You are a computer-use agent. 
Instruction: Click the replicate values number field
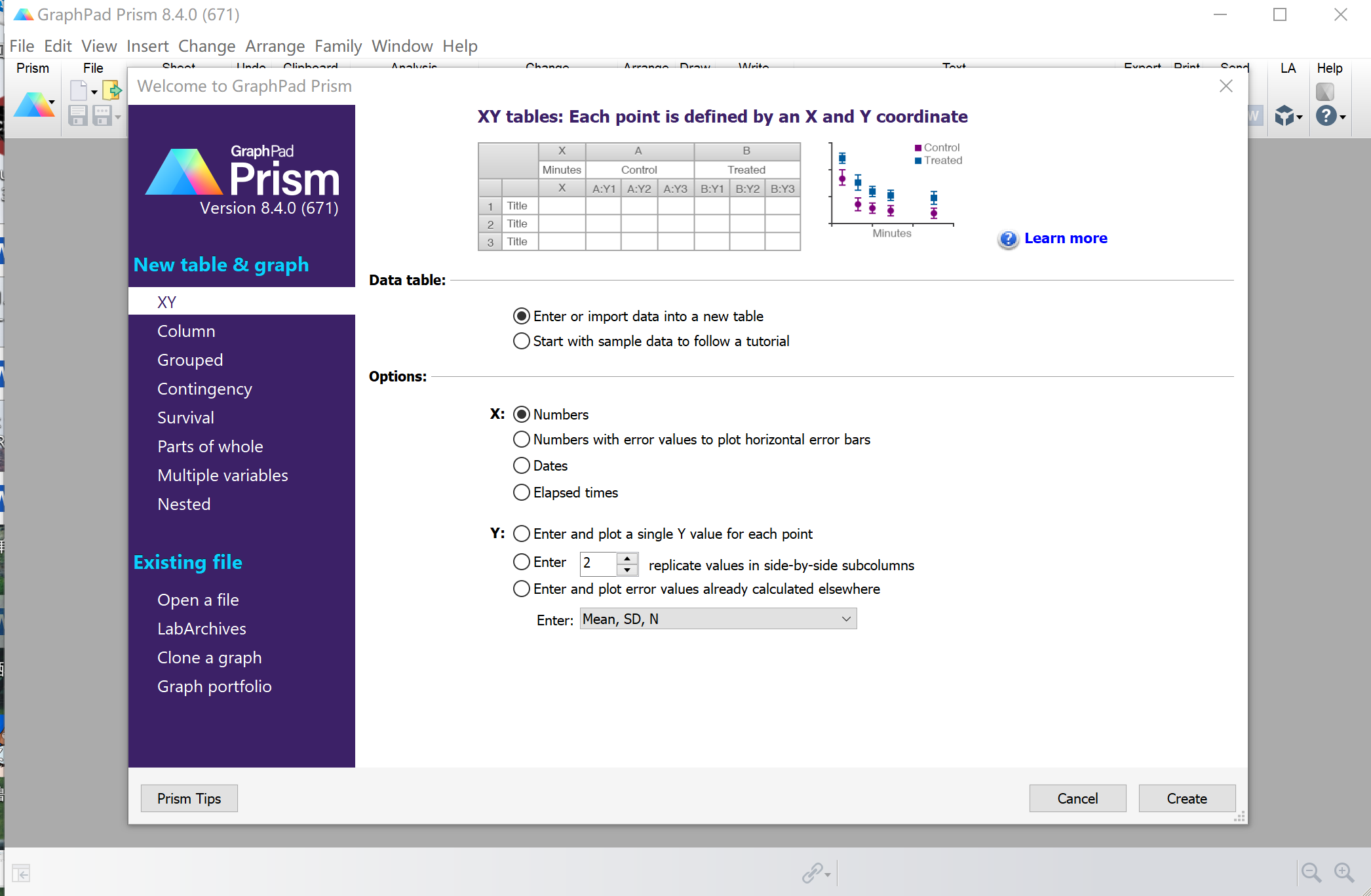coord(598,564)
